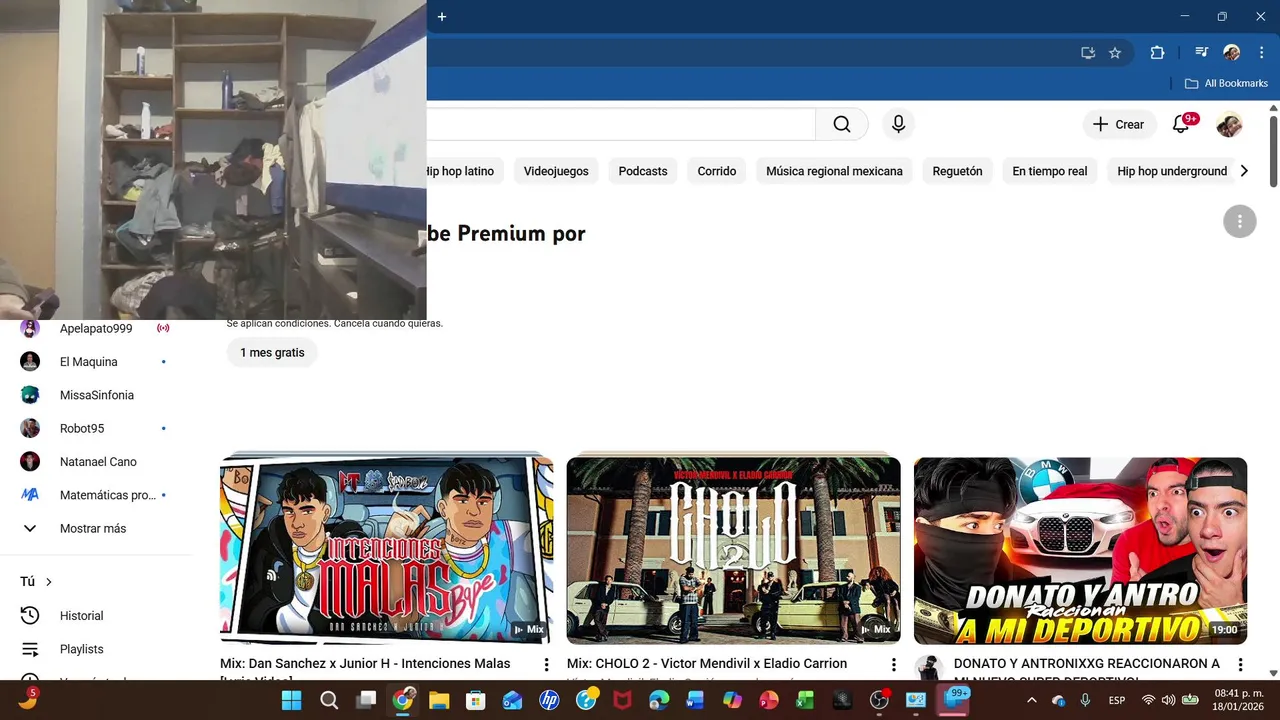The height and width of the screenshot is (720, 1280).
Task: Start voice search with microphone icon
Action: (898, 124)
